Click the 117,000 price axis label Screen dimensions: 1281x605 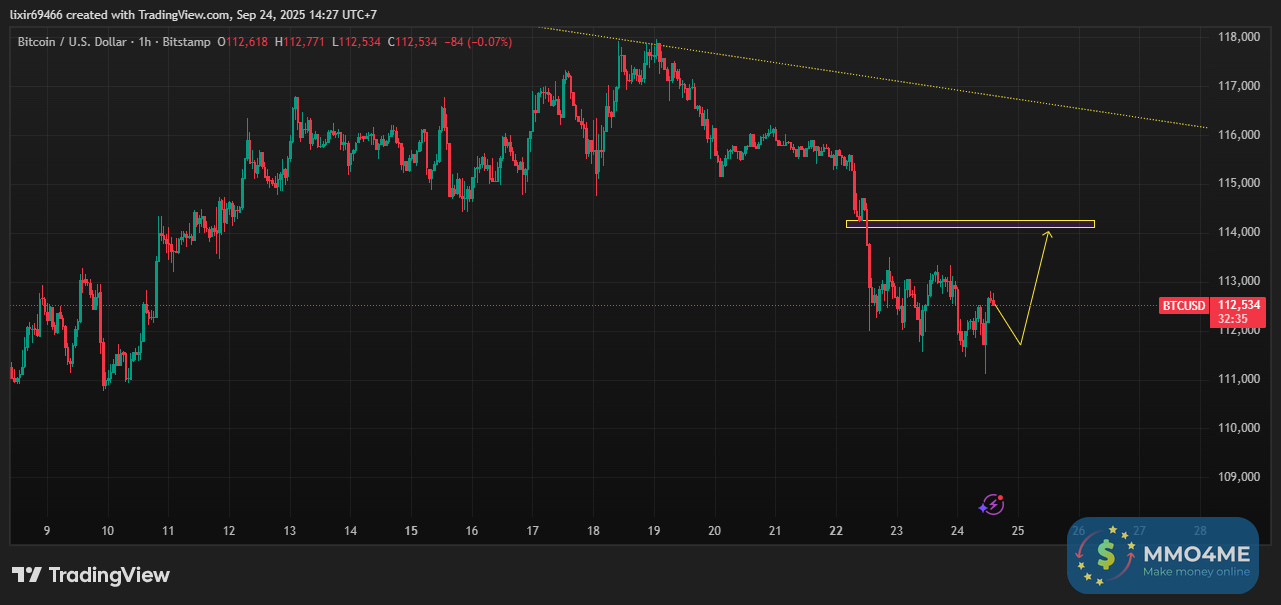(x=1238, y=86)
